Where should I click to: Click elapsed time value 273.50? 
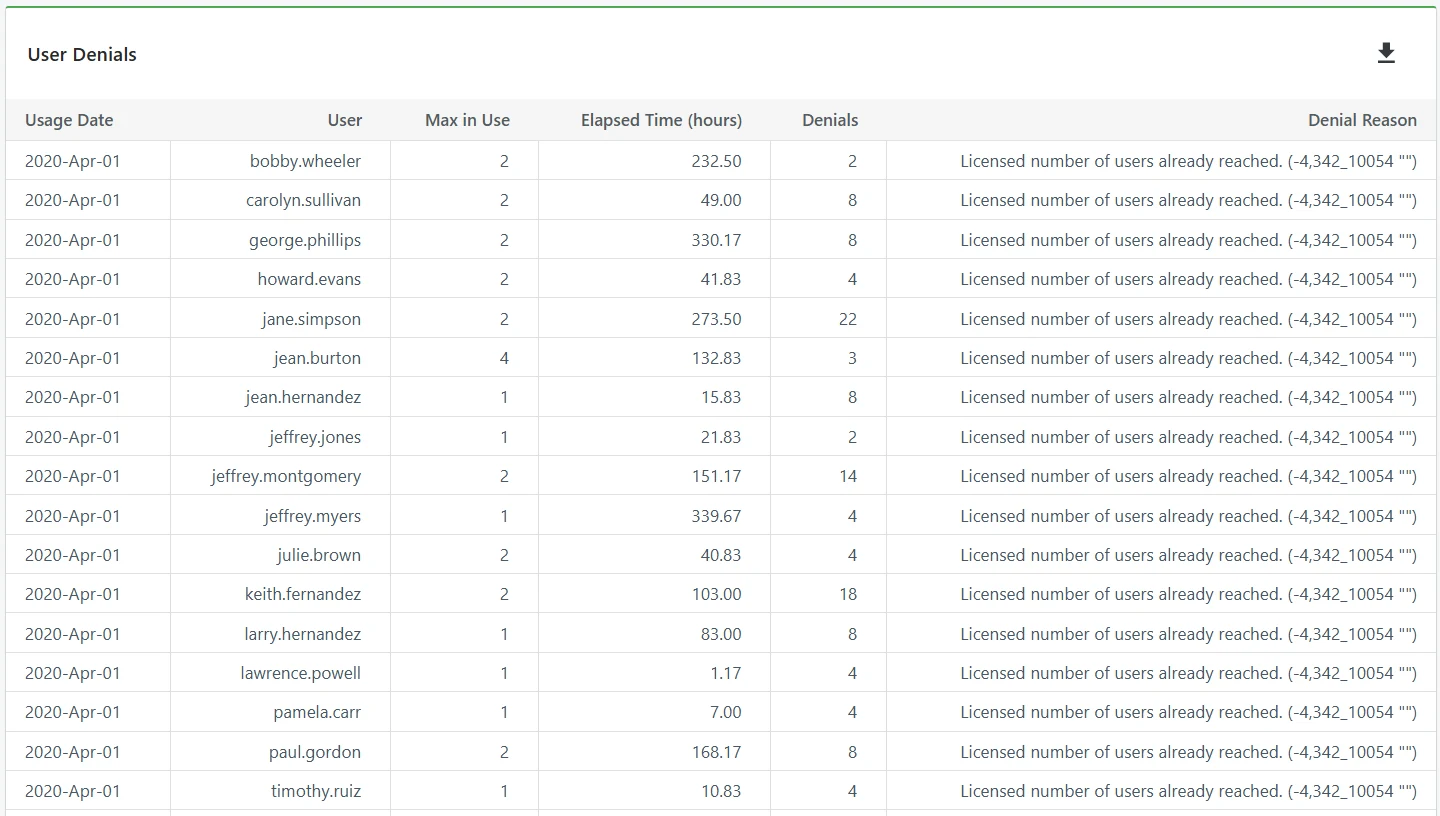pos(716,319)
